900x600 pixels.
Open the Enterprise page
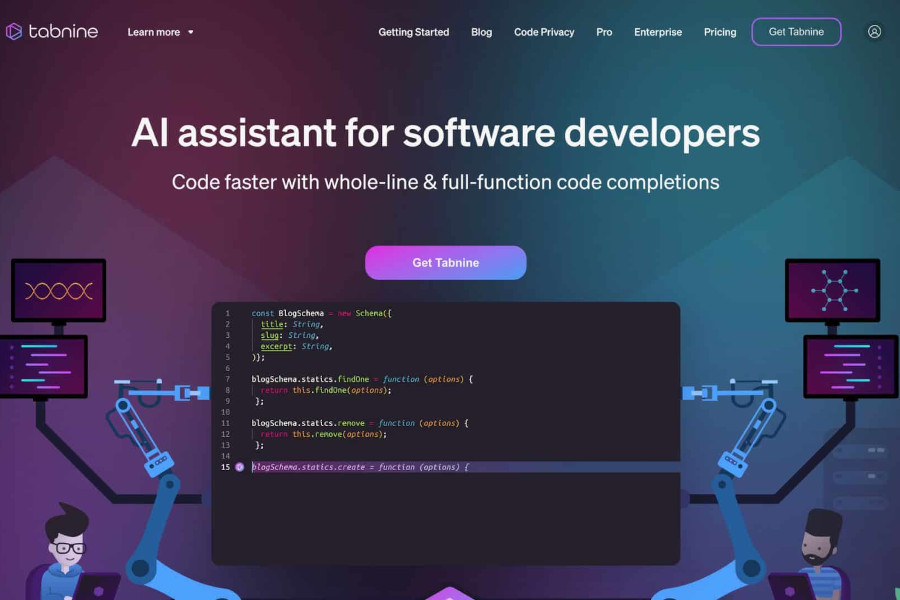(x=658, y=32)
